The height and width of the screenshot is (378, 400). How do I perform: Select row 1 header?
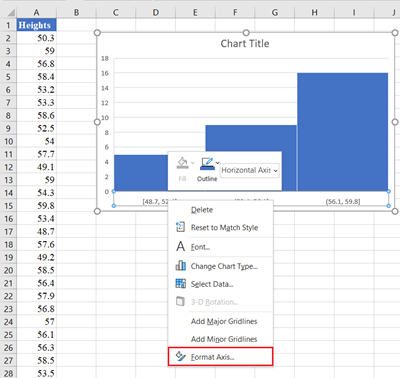tap(8, 25)
